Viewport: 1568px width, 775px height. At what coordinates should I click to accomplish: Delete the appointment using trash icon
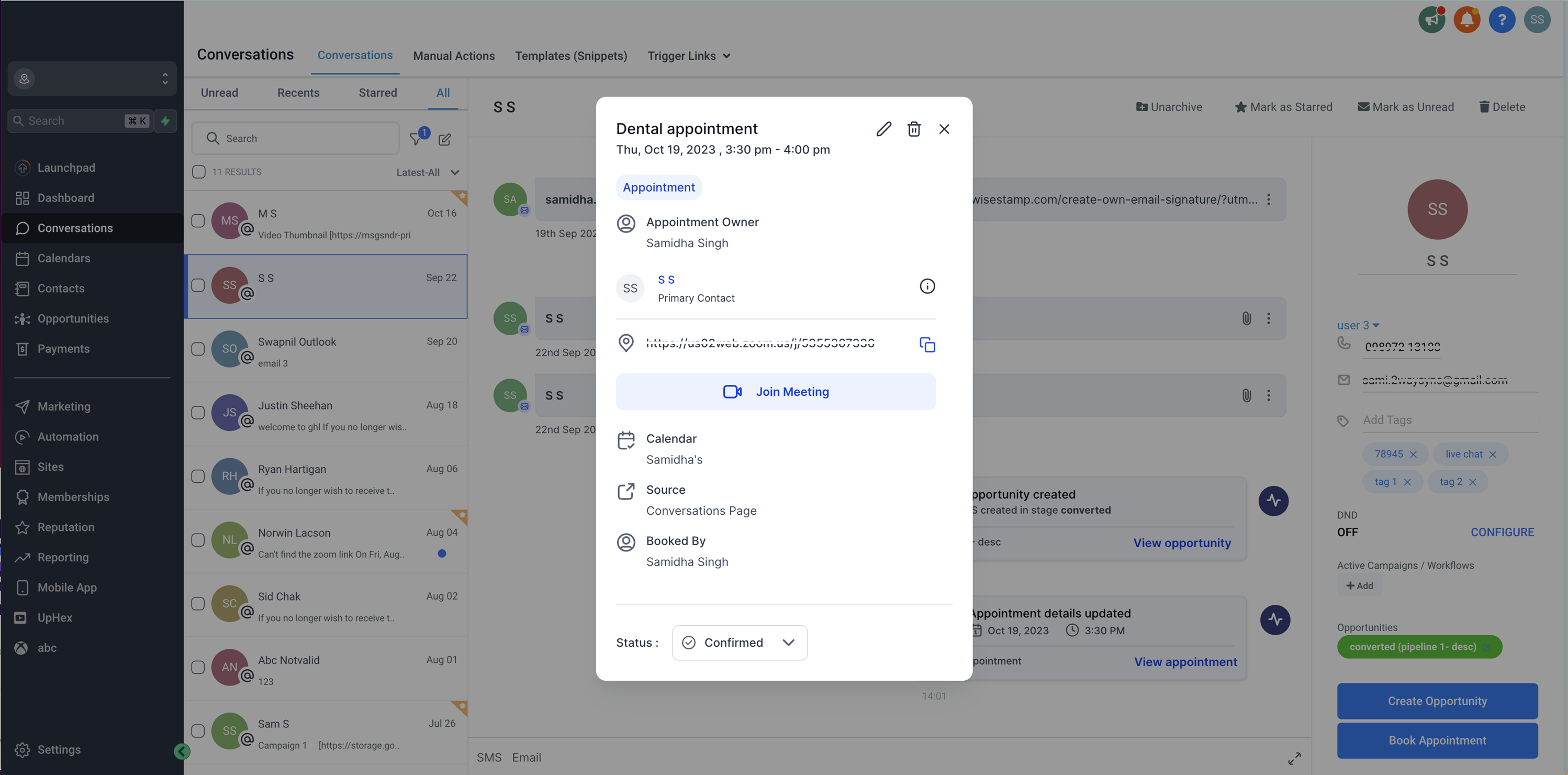914,128
